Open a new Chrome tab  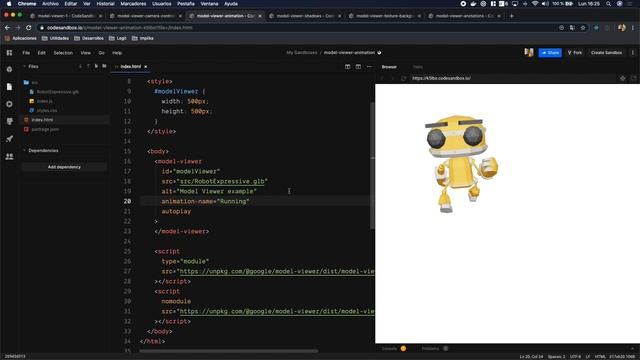pos(511,16)
